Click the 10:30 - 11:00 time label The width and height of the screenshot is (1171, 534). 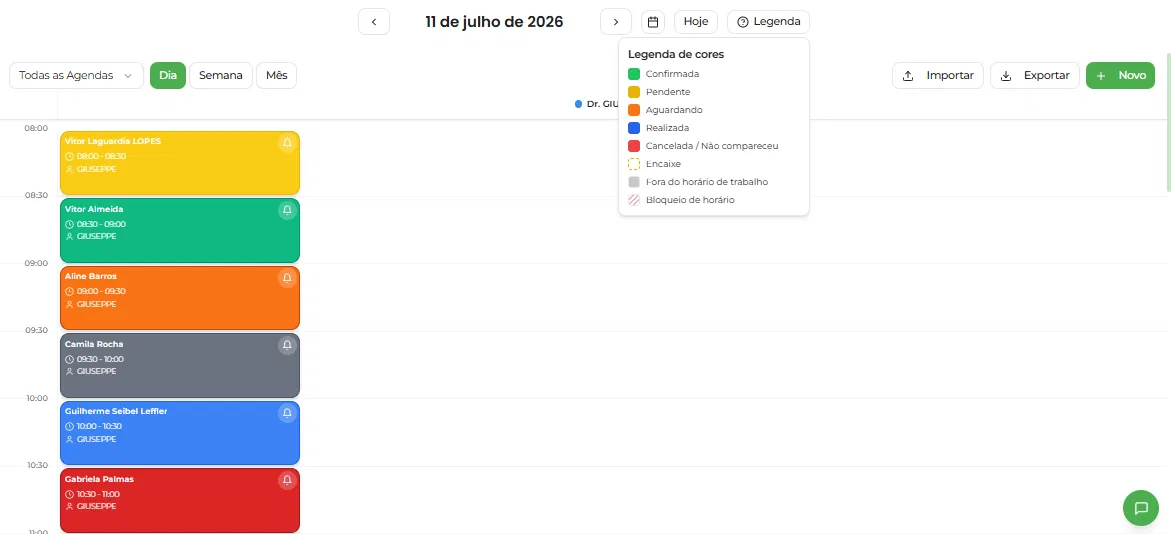[x=98, y=494]
